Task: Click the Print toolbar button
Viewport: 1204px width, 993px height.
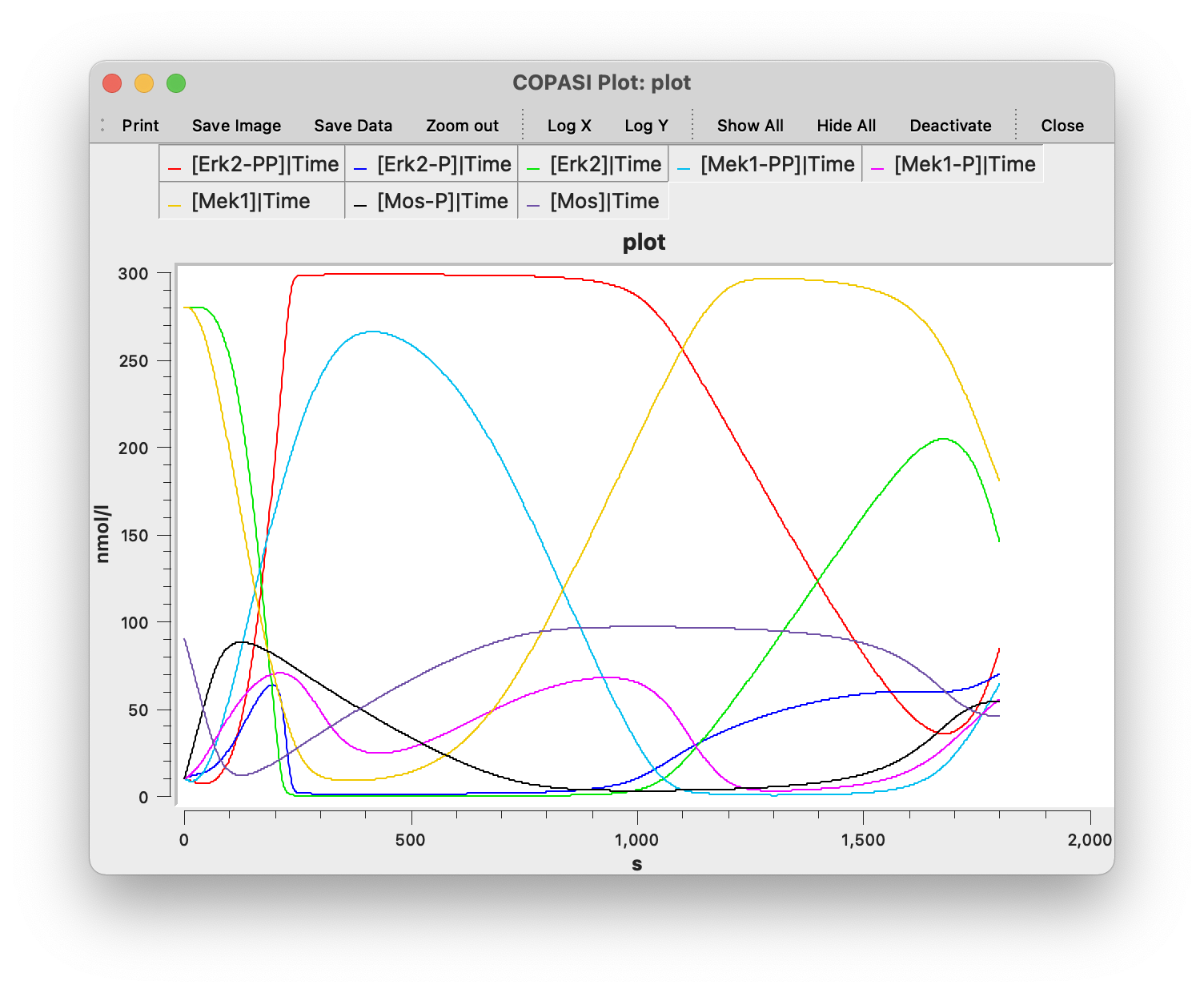Action: tap(140, 126)
